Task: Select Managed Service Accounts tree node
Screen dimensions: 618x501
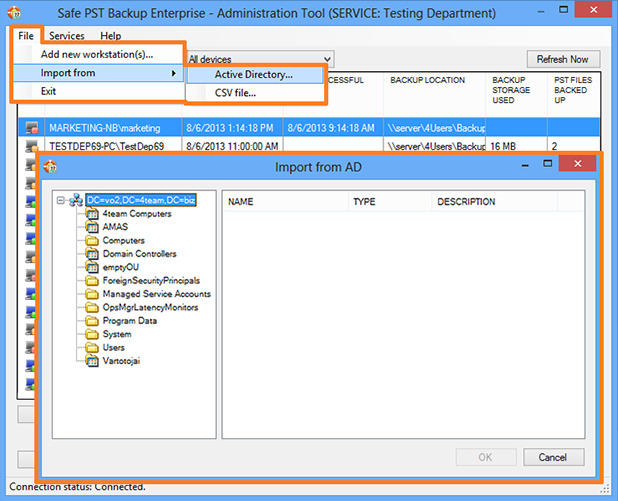Action: tap(156, 294)
